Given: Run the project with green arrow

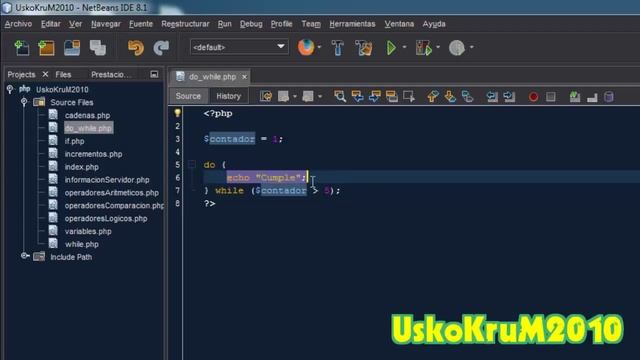Looking at the screenshot, I should pyautogui.click(x=391, y=48).
